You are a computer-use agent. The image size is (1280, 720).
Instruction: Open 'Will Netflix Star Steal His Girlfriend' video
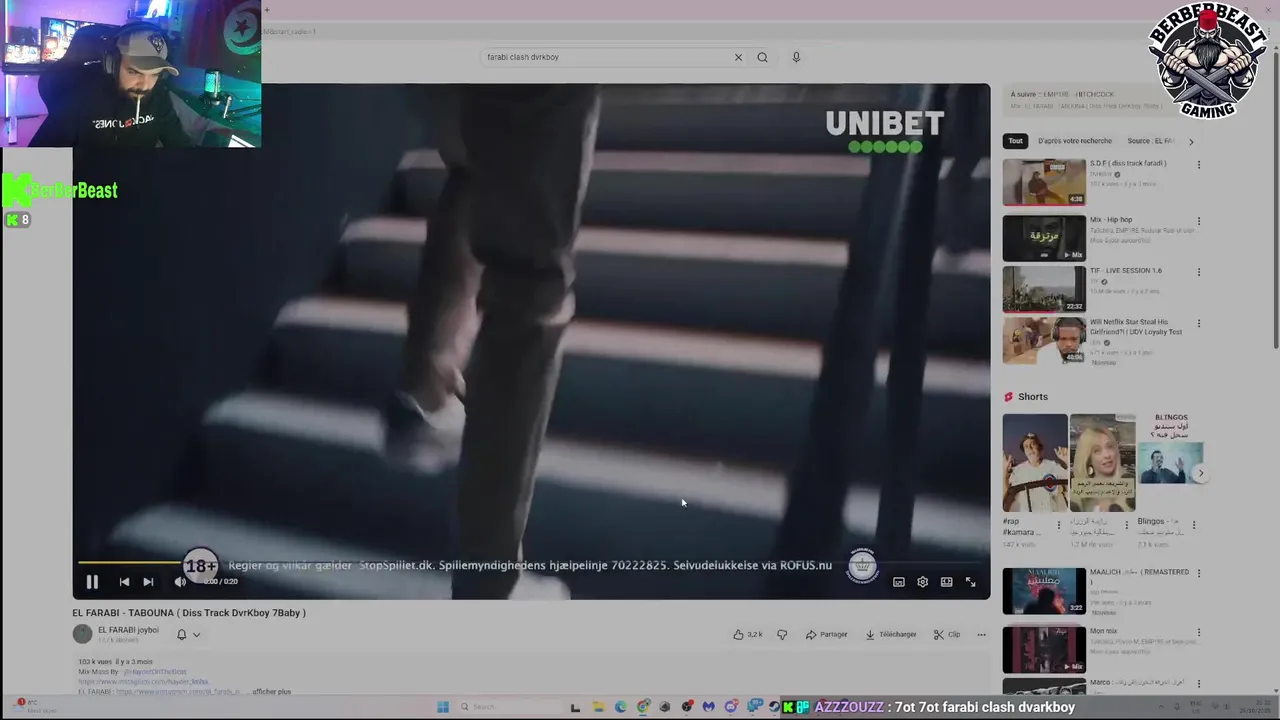[1044, 341]
